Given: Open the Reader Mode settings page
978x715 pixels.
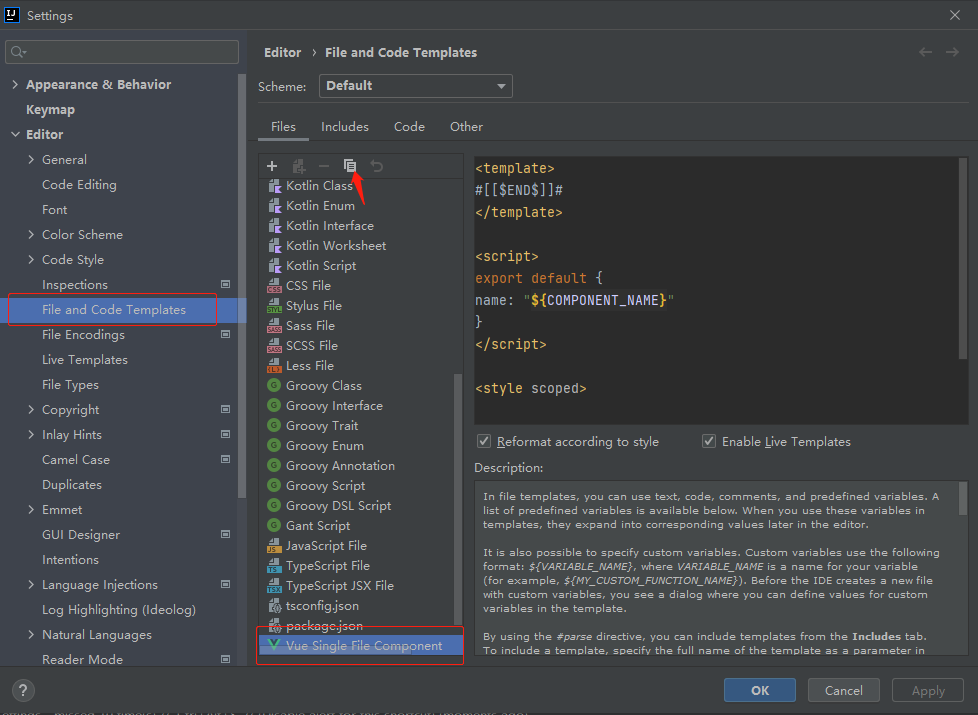Looking at the screenshot, I should (82, 659).
